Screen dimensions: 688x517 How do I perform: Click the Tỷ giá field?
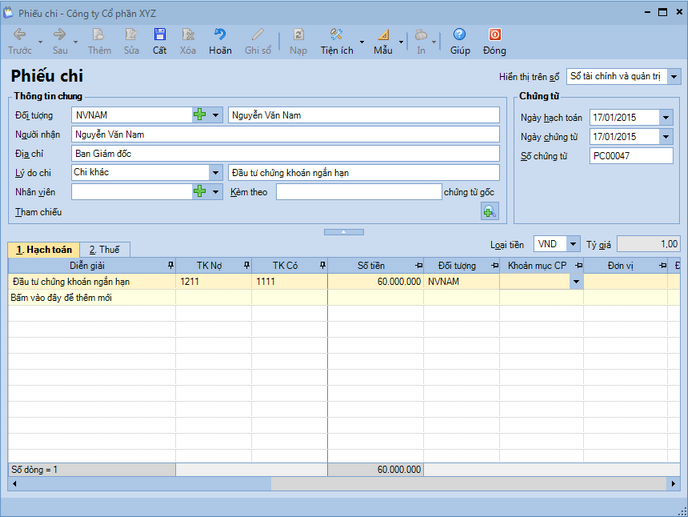click(x=648, y=244)
